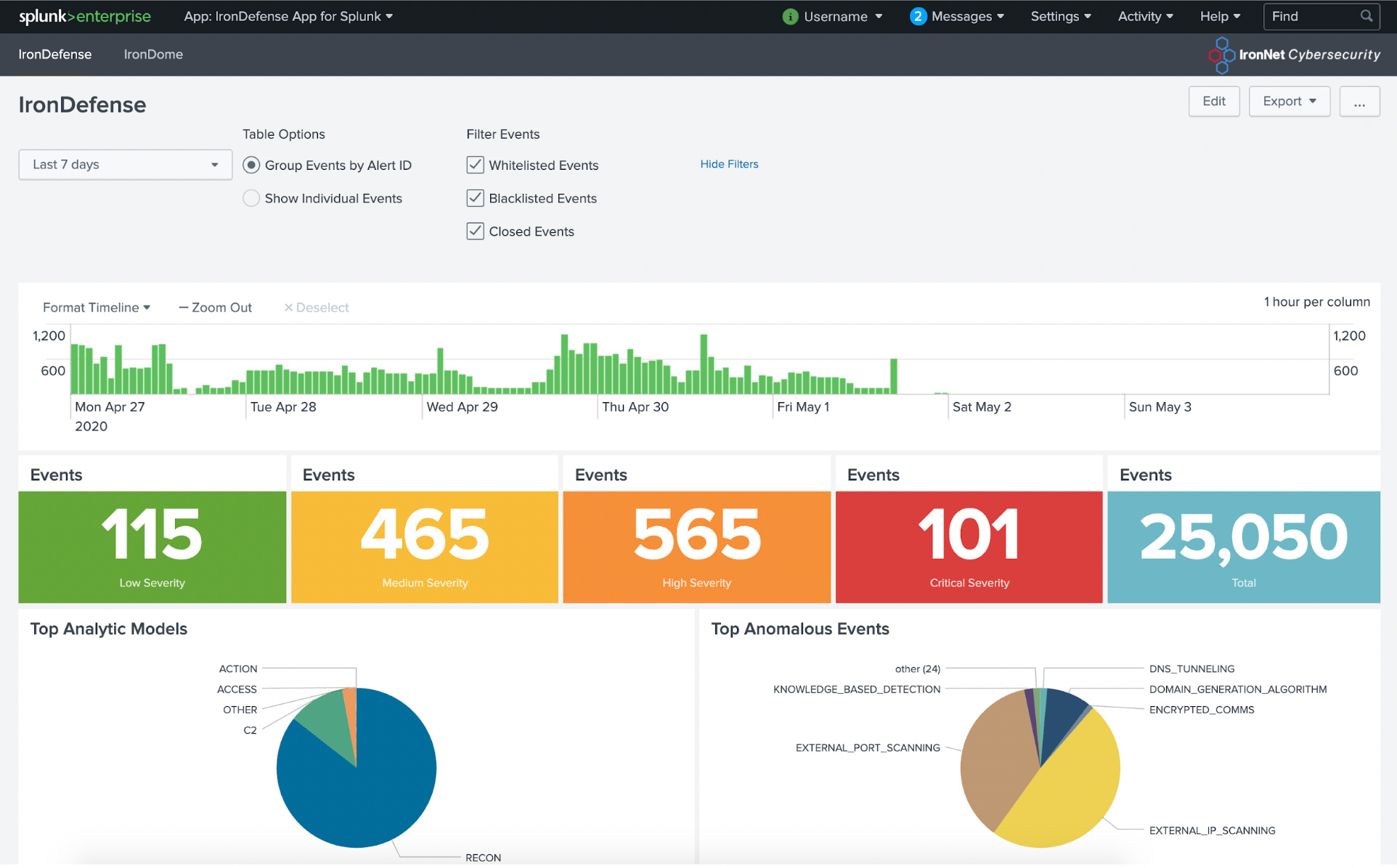Click the splunk enterprise logo
1397x868 pixels.
85,16
